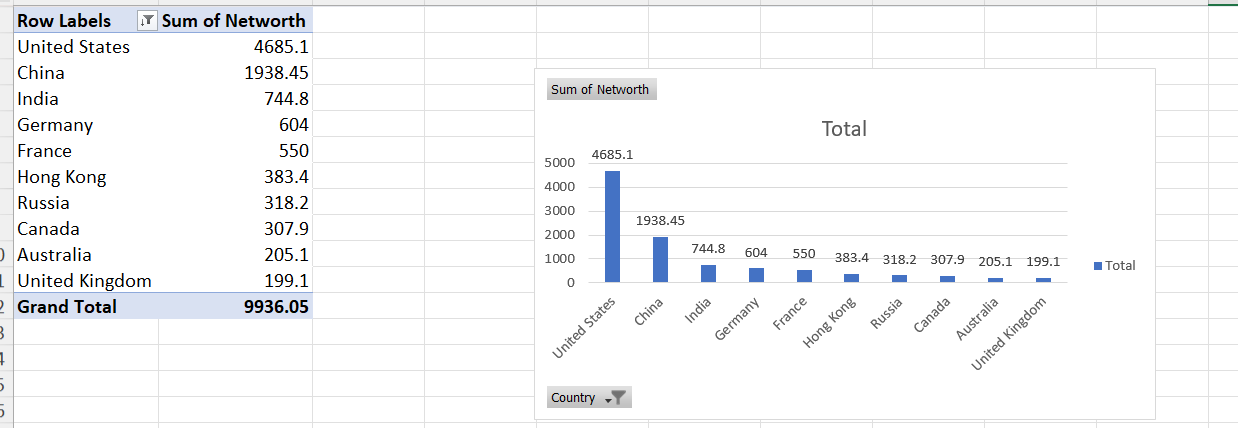Image resolution: width=1238 pixels, height=428 pixels.
Task: Select the India bar in chart
Action: pos(708,273)
